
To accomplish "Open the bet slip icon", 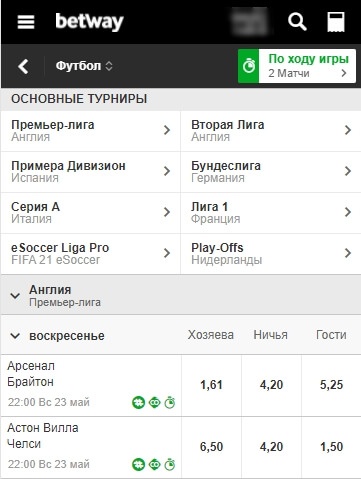I will click(x=336, y=22).
